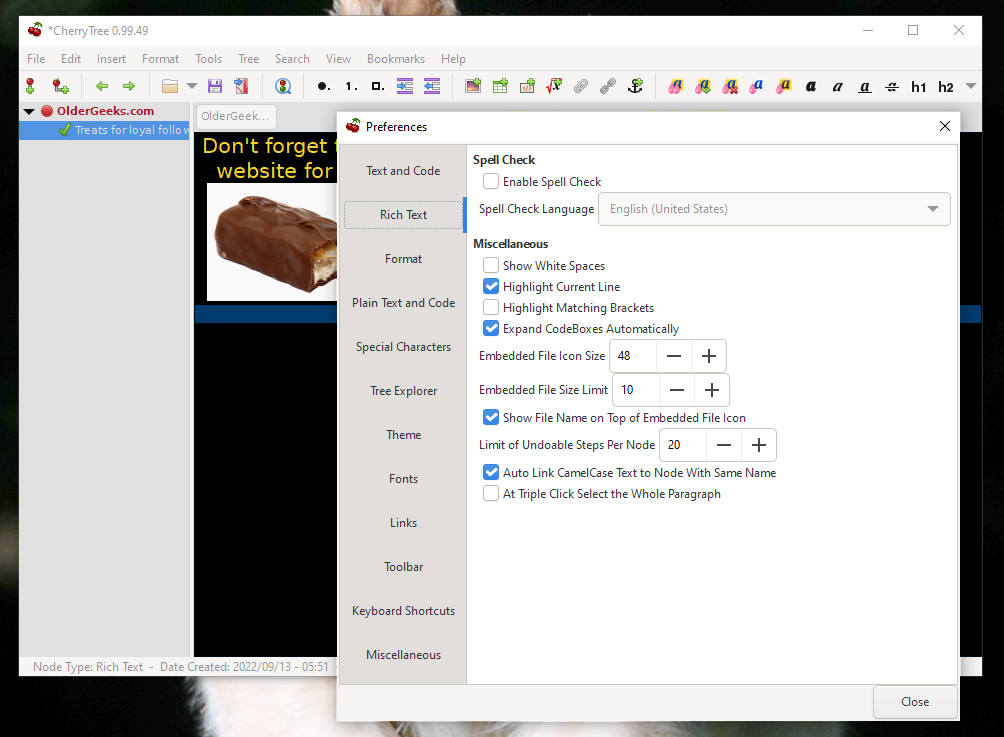
Task: Click the indent paragraph icon
Action: [405, 86]
